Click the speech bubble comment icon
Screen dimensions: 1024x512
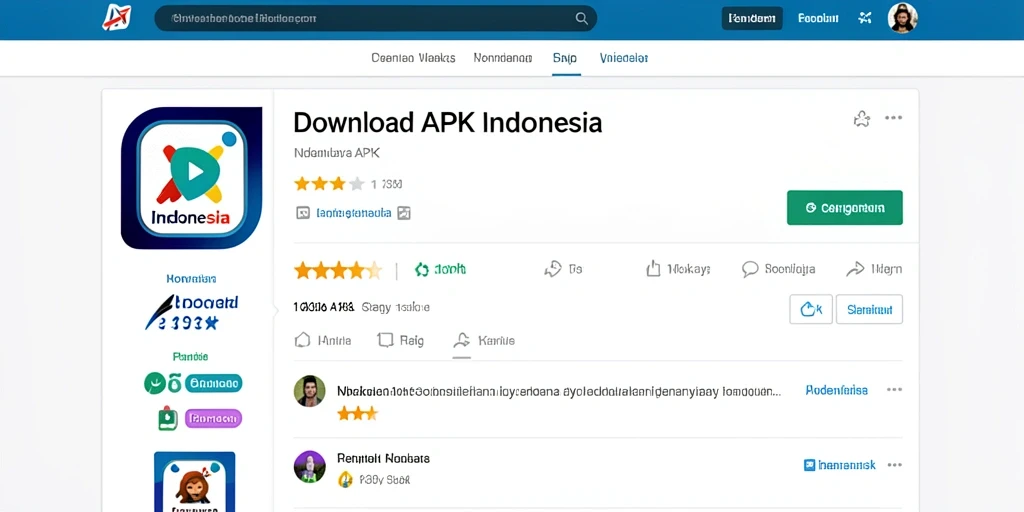click(750, 269)
